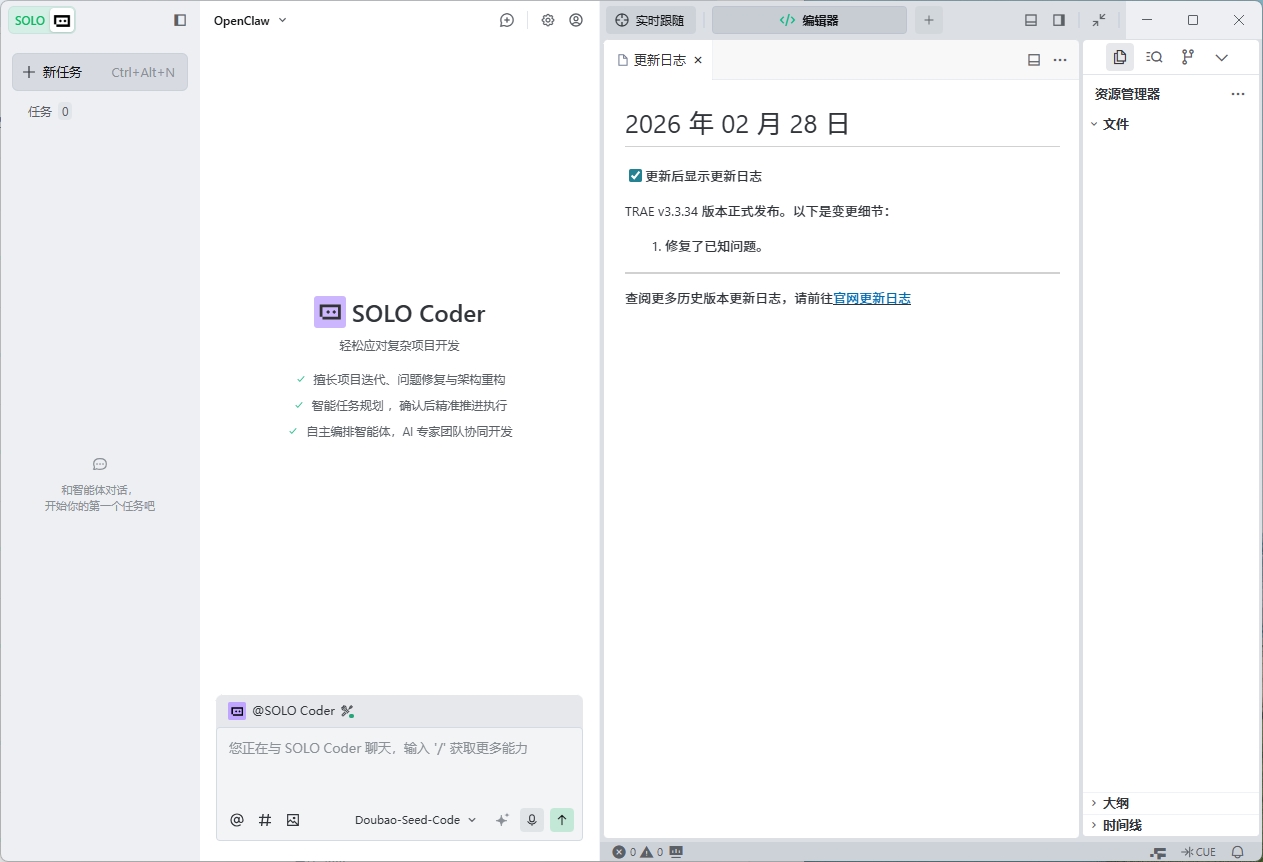Start voice input with the microphone icon
Viewport: 1263px width, 862px height.
pos(532,820)
